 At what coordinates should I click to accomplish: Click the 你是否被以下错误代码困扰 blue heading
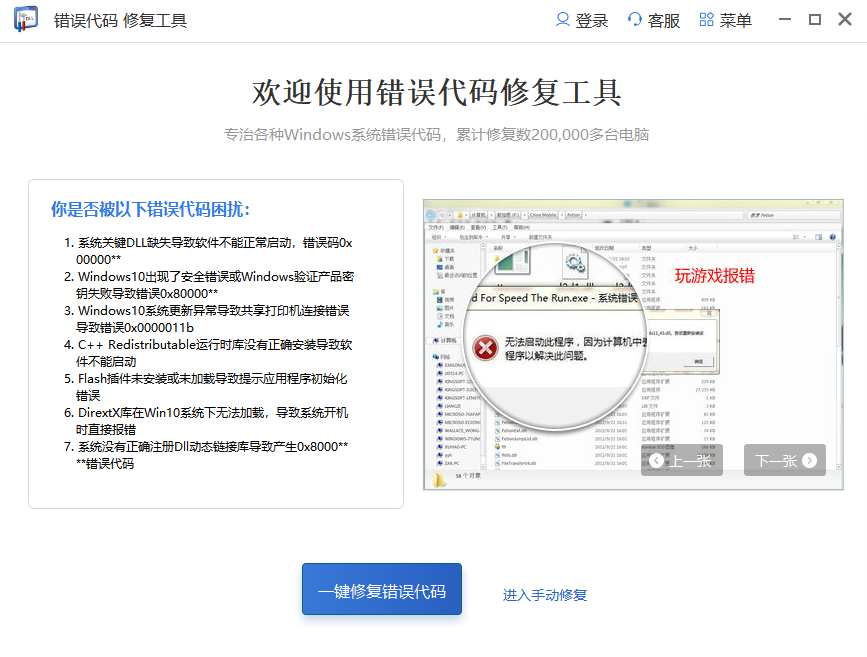(x=150, y=209)
